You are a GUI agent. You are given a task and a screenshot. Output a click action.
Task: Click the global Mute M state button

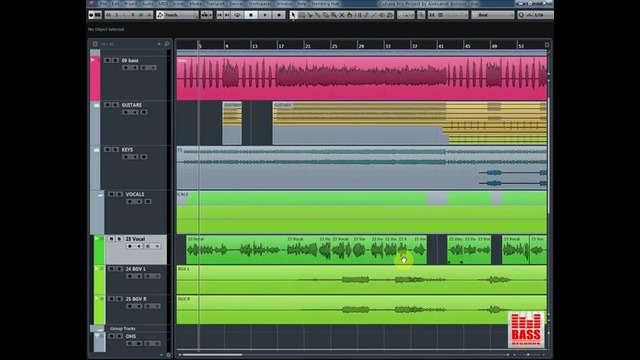pyautogui.click(x=109, y=15)
